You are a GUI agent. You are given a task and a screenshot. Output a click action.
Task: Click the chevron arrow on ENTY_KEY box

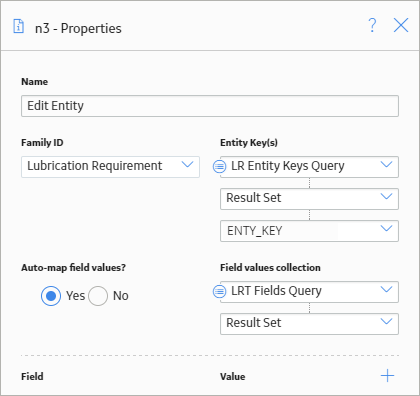click(x=386, y=228)
